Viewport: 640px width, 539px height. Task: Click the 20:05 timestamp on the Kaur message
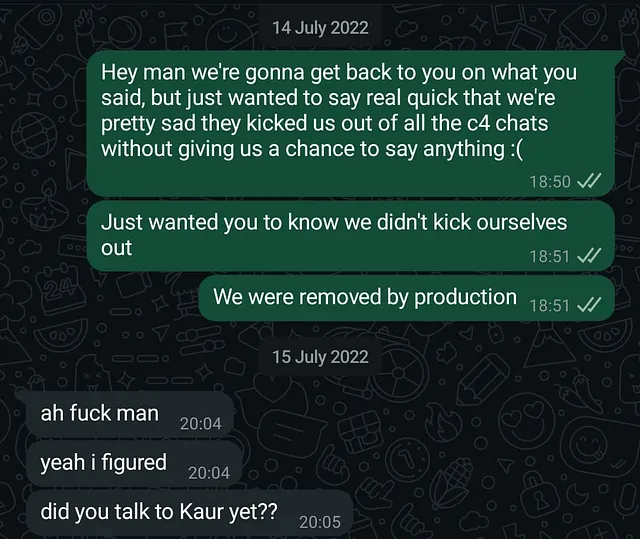point(319,521)
